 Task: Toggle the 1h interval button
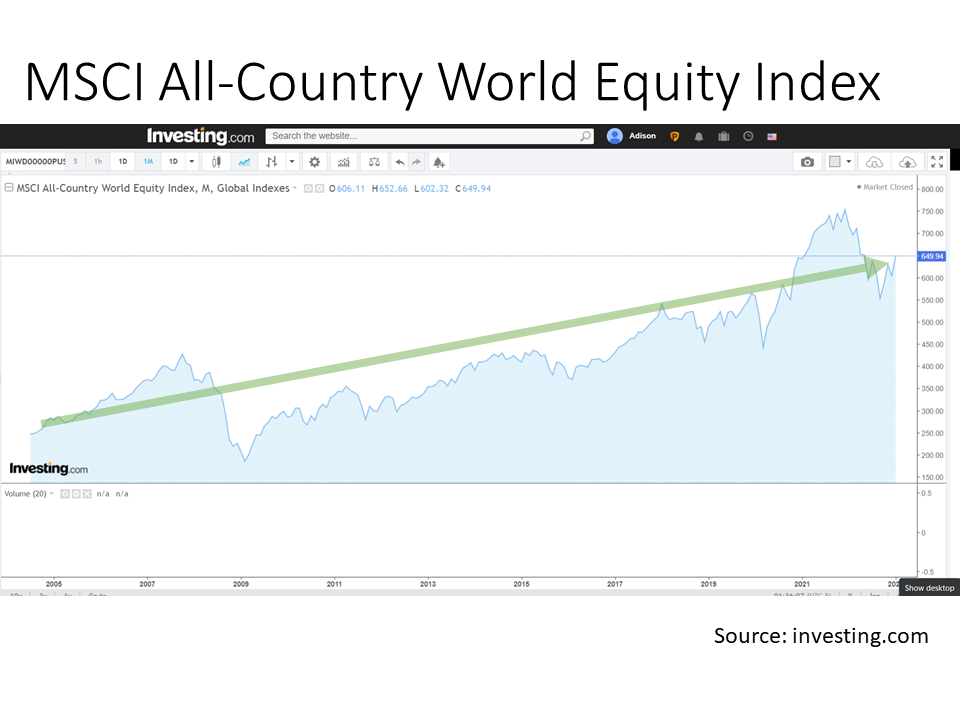tap(98, 161)
